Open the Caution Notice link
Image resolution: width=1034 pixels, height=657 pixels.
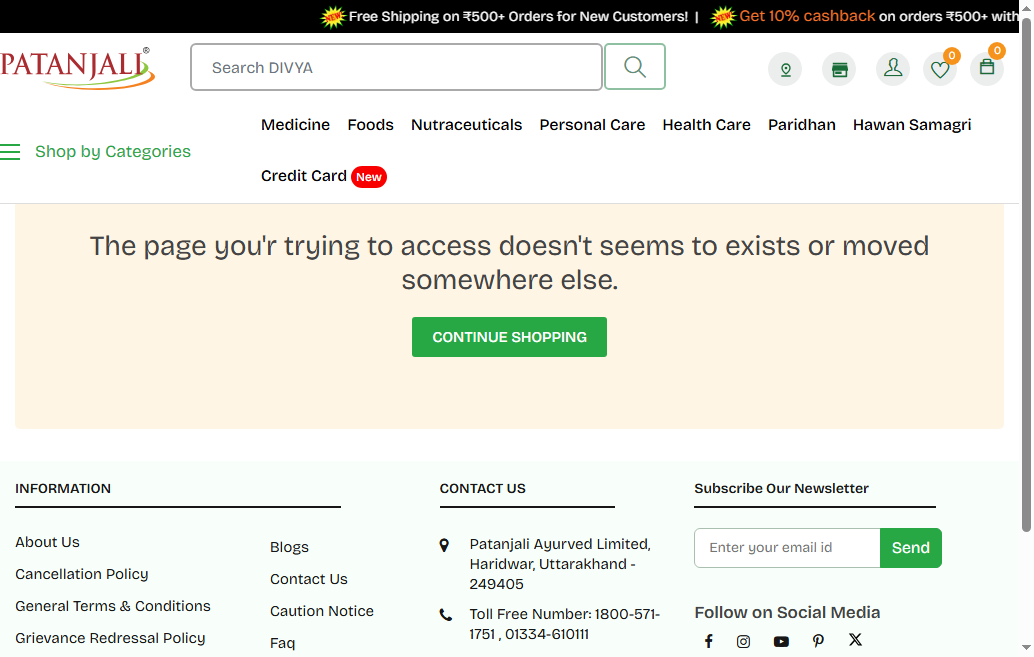(322, 611)
